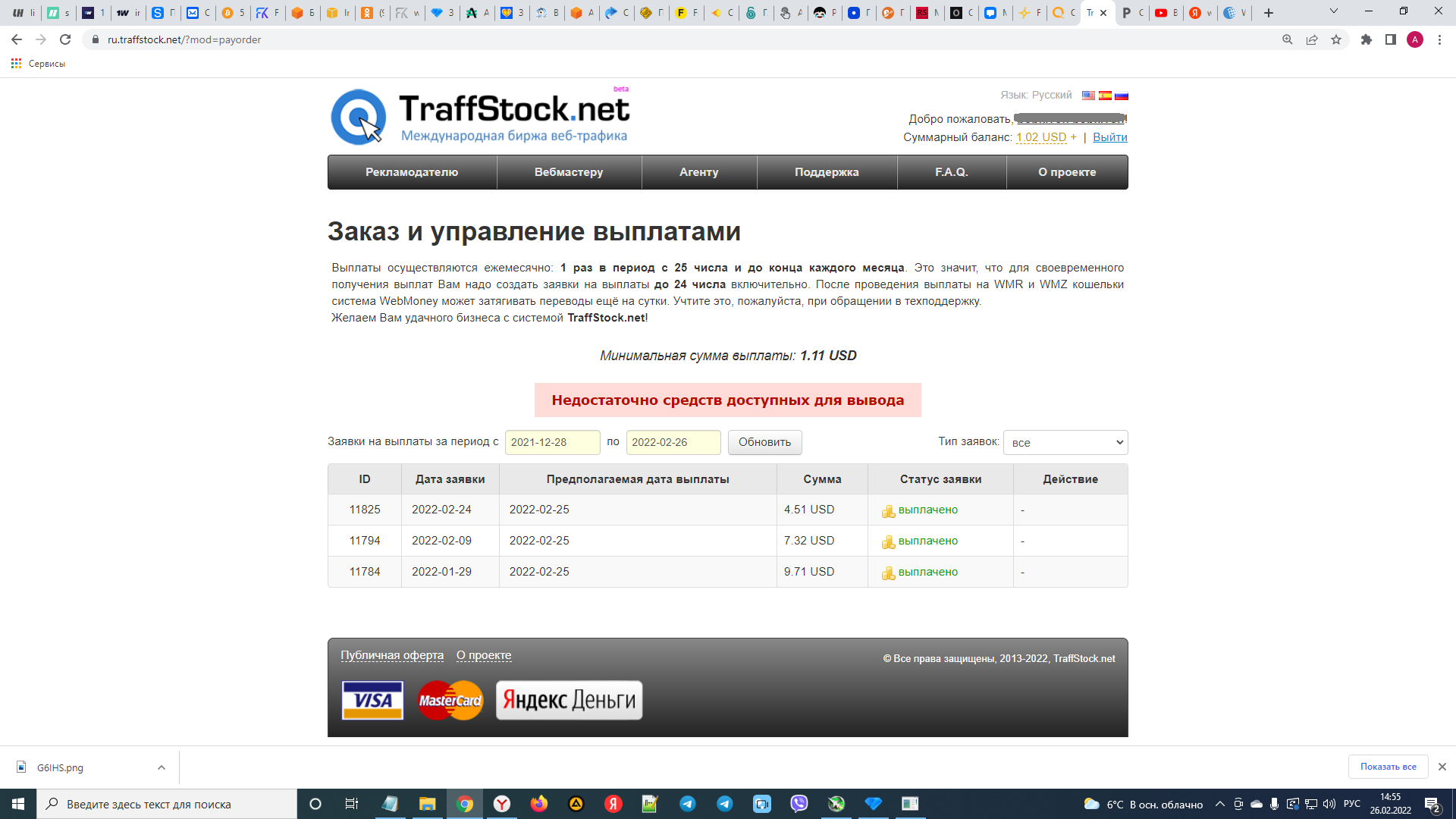The height and width of the screenshot is (819, 1456).
Task: Open the О проекте menu item
Action: pyautogui.click(x=1067, y=172)
